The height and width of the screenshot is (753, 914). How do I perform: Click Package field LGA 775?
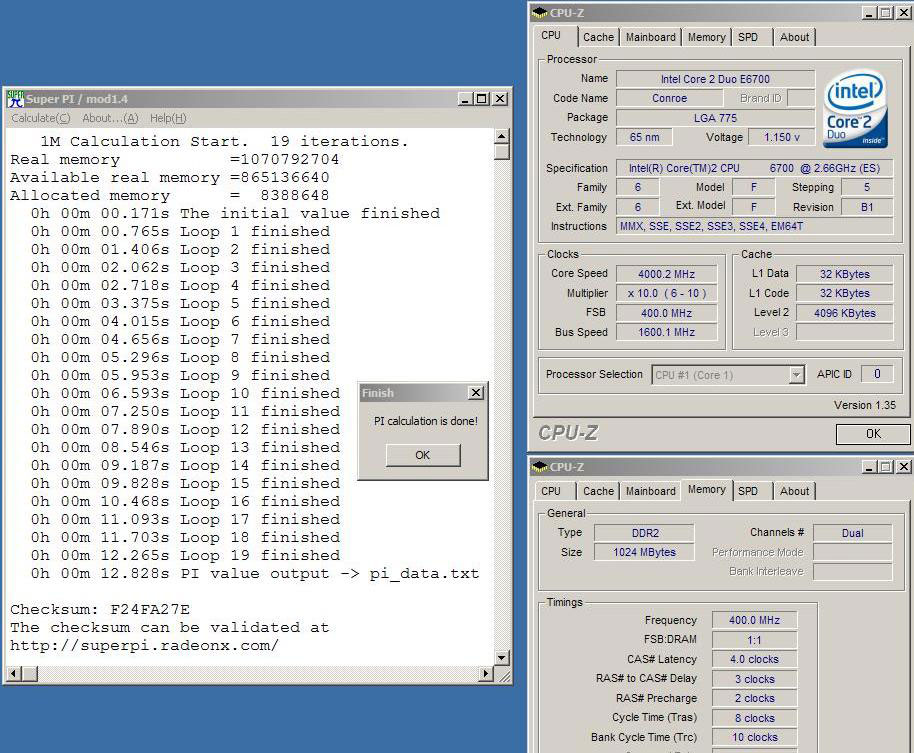click(715, 118)
